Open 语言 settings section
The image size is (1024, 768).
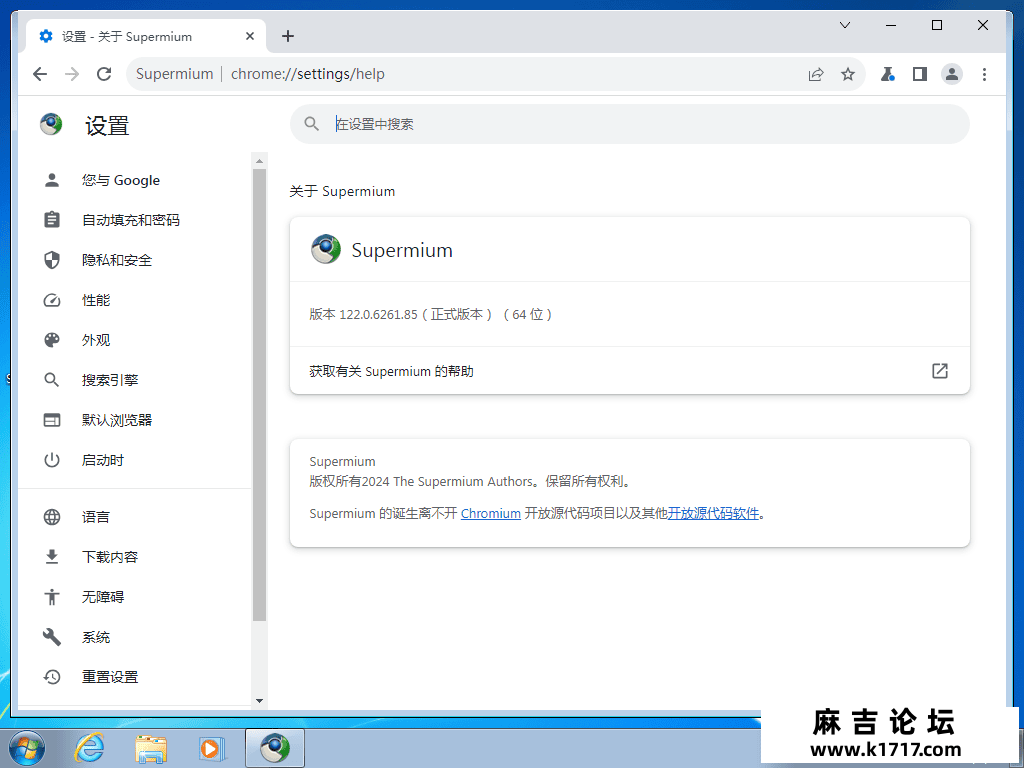(x=134, y=517)
